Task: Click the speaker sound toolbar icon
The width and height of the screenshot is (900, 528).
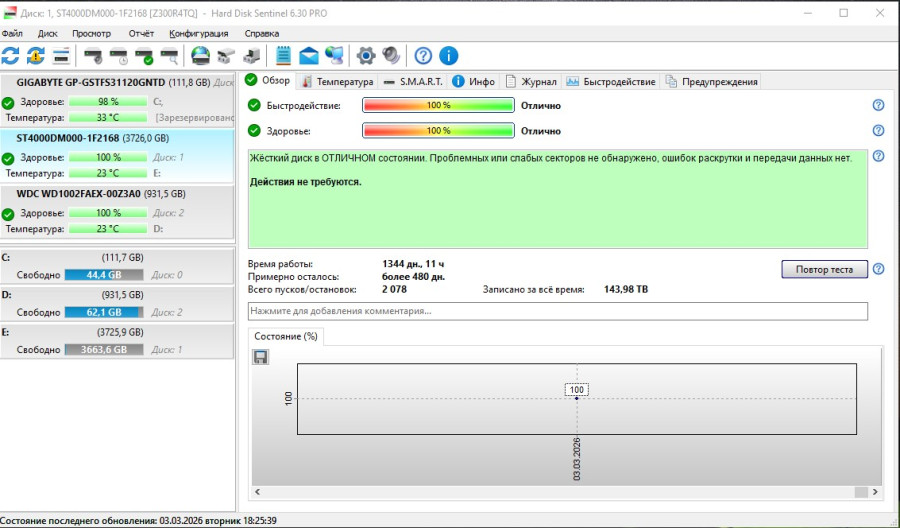Action: pyautogui.click(x=391, y=55)
